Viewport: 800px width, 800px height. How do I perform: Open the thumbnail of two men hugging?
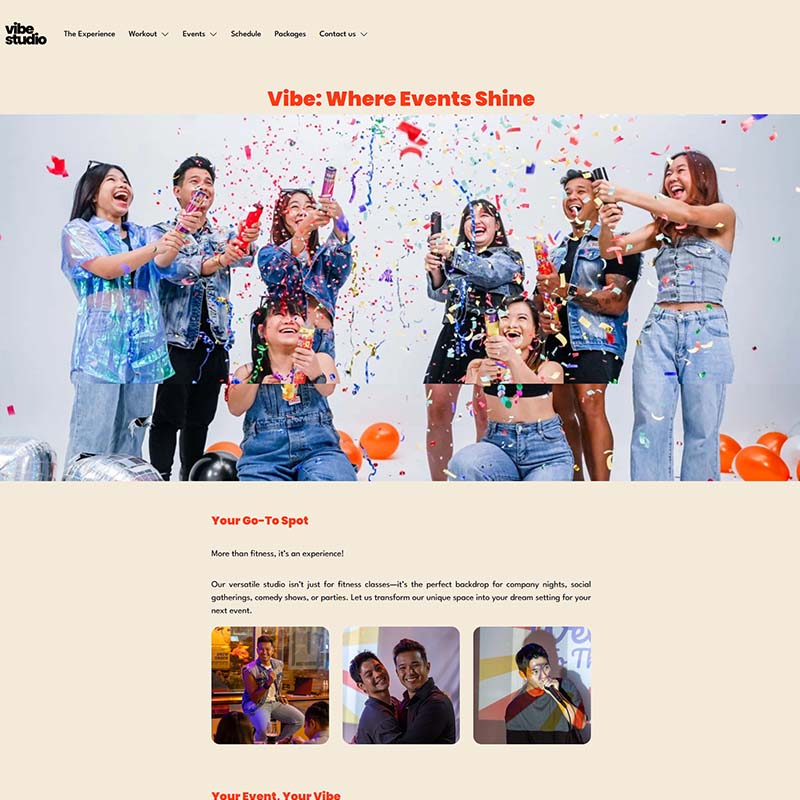401,685
